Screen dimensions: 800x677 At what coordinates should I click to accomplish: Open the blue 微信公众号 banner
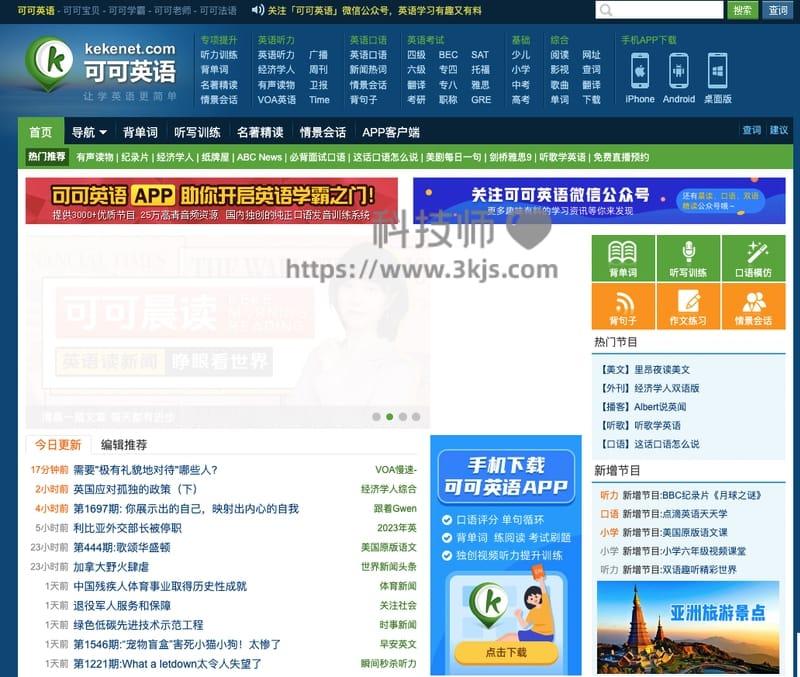click(599, 200)
